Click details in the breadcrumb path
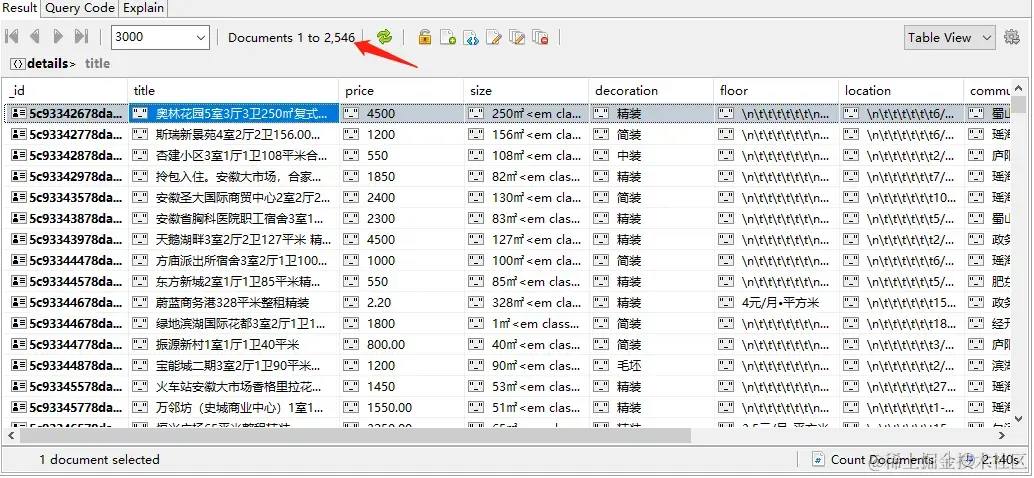 click(47, 64)
